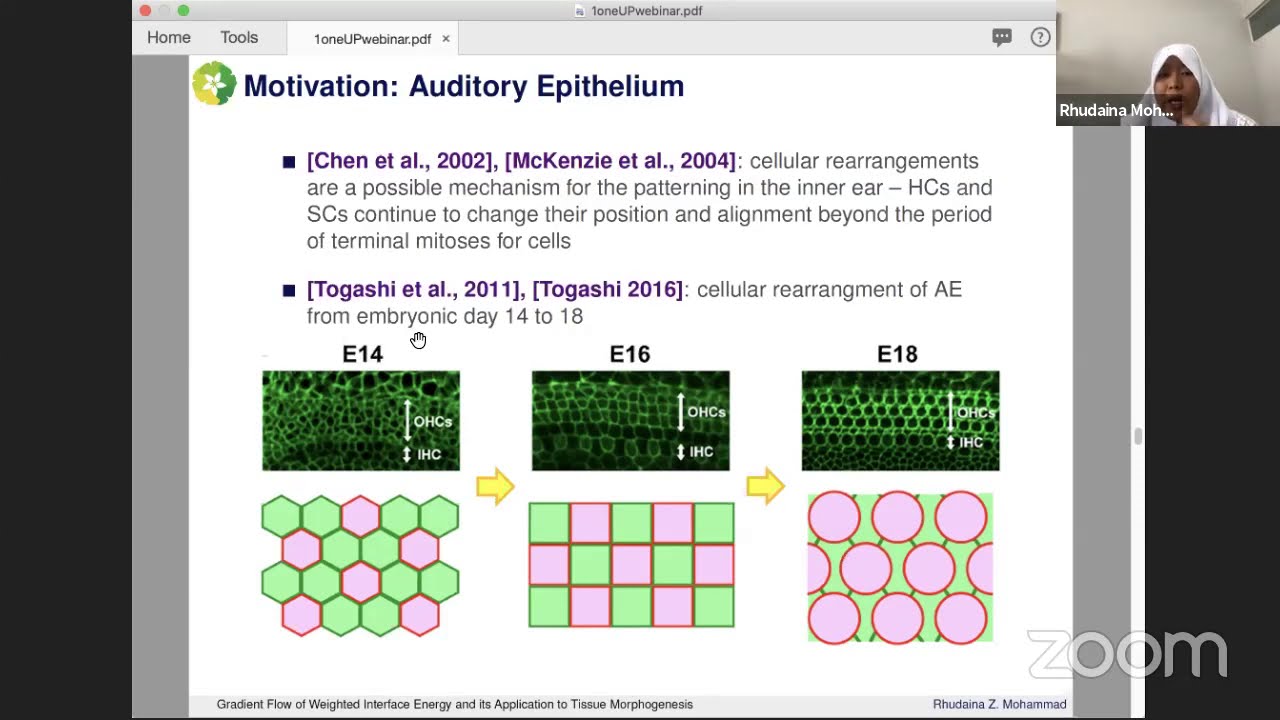Click the 'Rhudaina Moh...' name label
Screen dimensions: 1280x720
point(1116,110)
